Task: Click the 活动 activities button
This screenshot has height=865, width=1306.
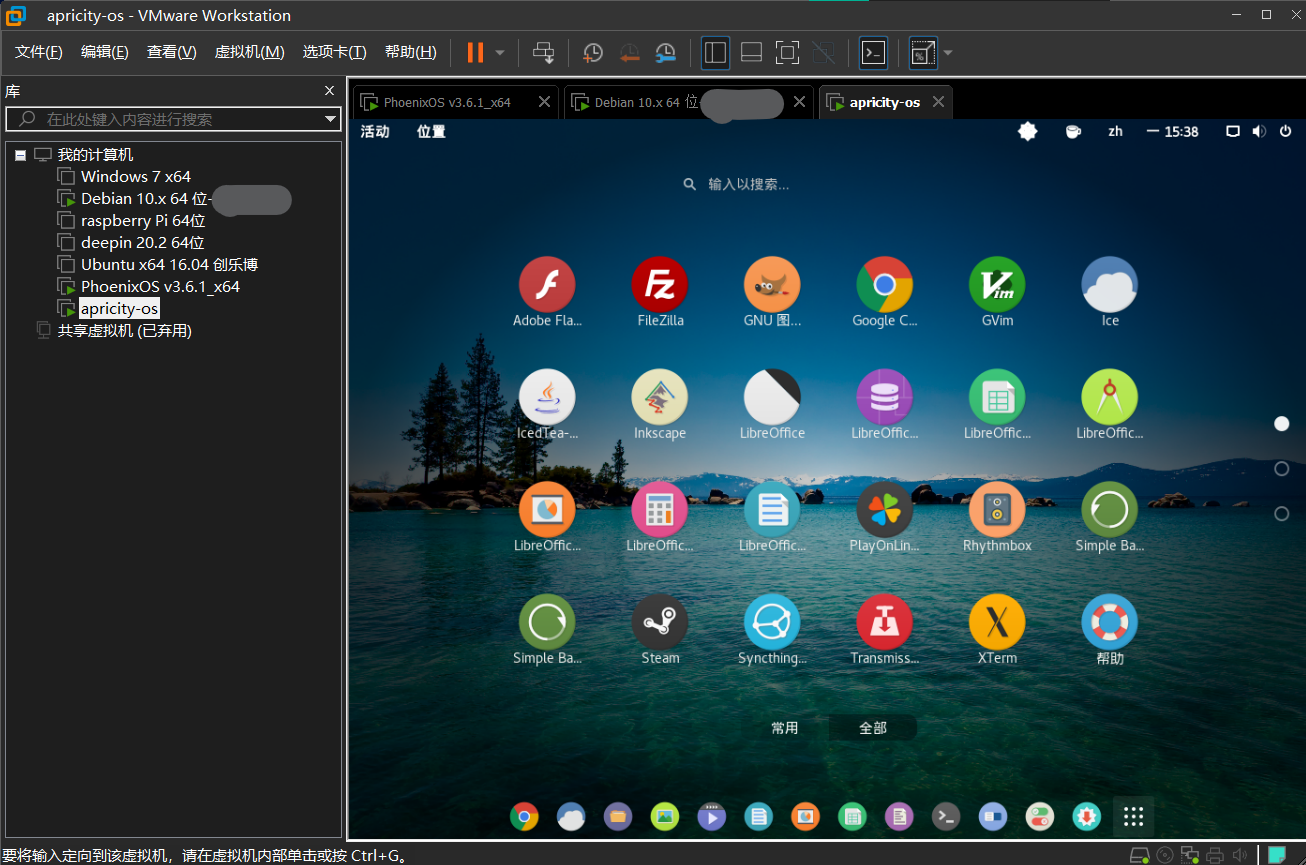Action: point(375,132)
